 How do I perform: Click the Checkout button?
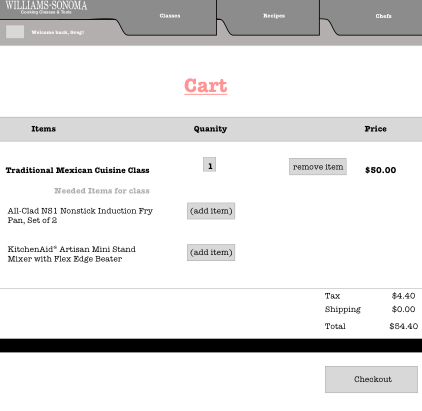click(371, 379)
